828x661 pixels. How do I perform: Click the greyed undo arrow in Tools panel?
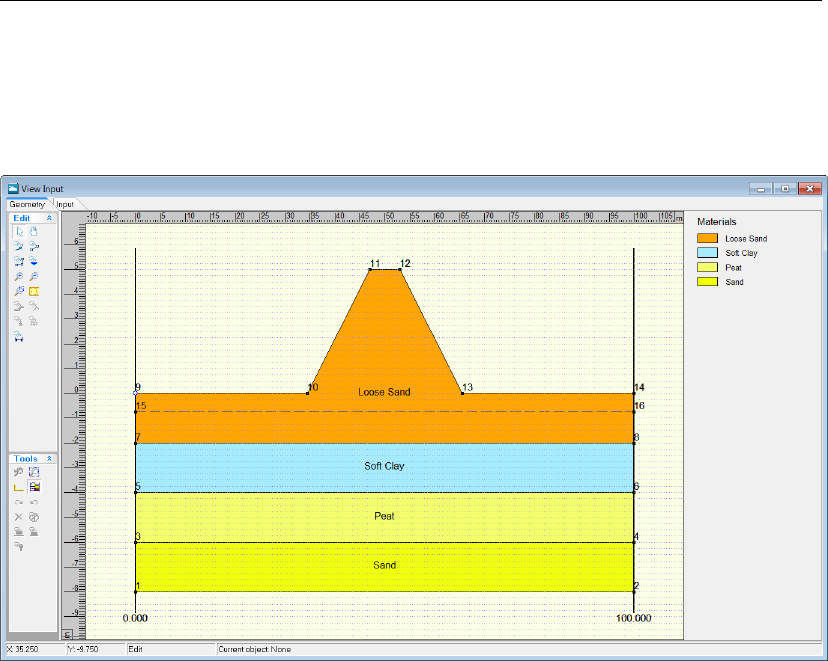(34, 502)
